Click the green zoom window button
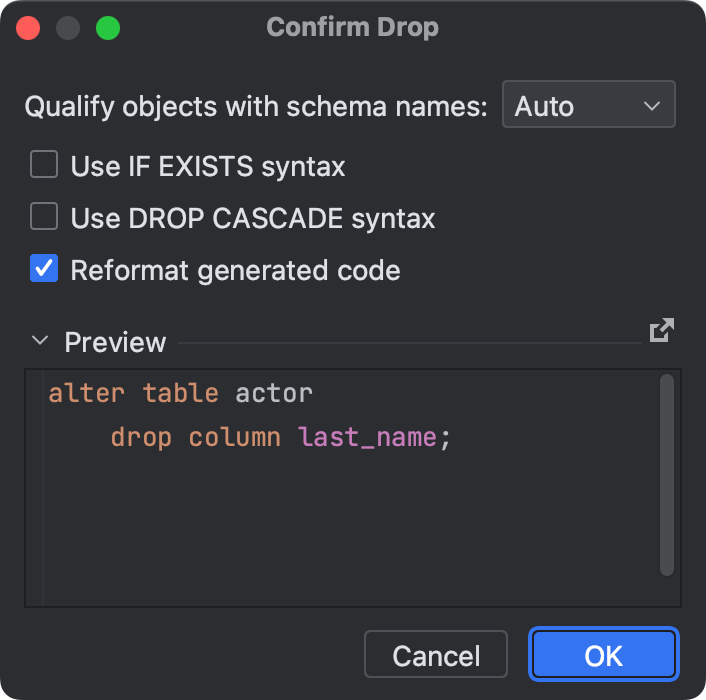 point(107,27)
